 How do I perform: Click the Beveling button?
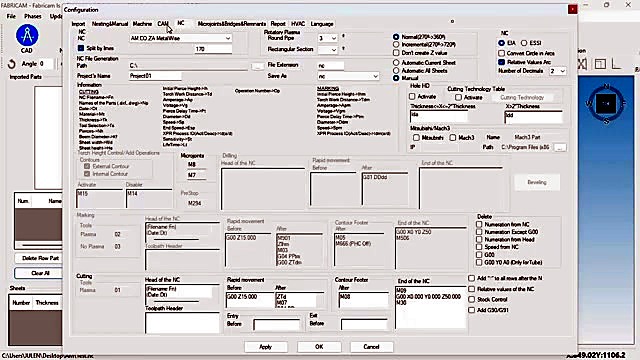[537, 182]
